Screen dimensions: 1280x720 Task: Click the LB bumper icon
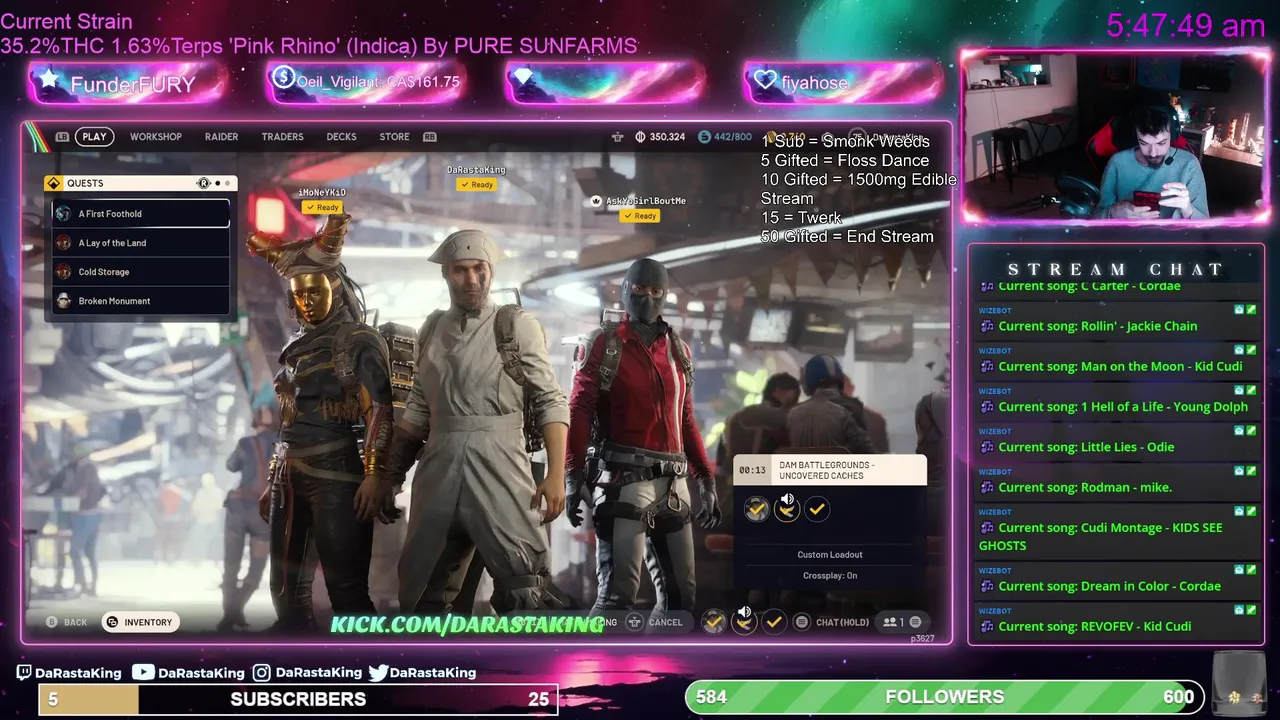(x=62, y=137)
